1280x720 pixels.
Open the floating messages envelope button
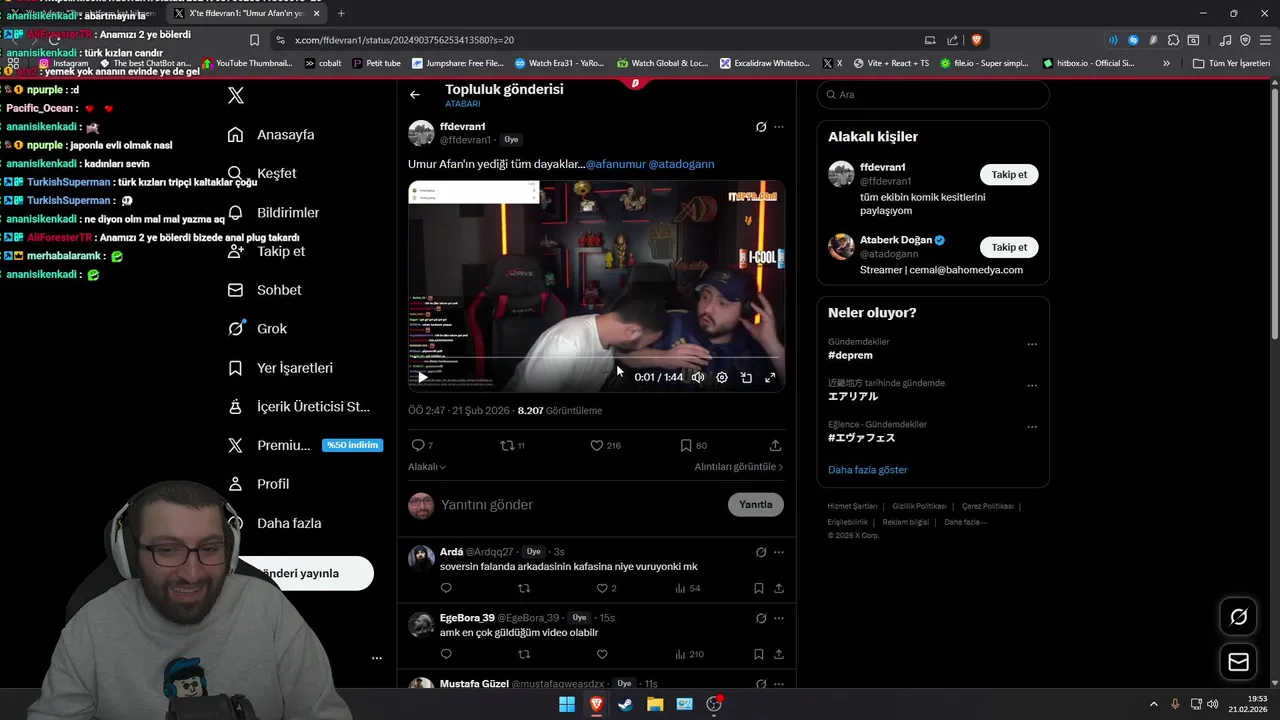1238,662
